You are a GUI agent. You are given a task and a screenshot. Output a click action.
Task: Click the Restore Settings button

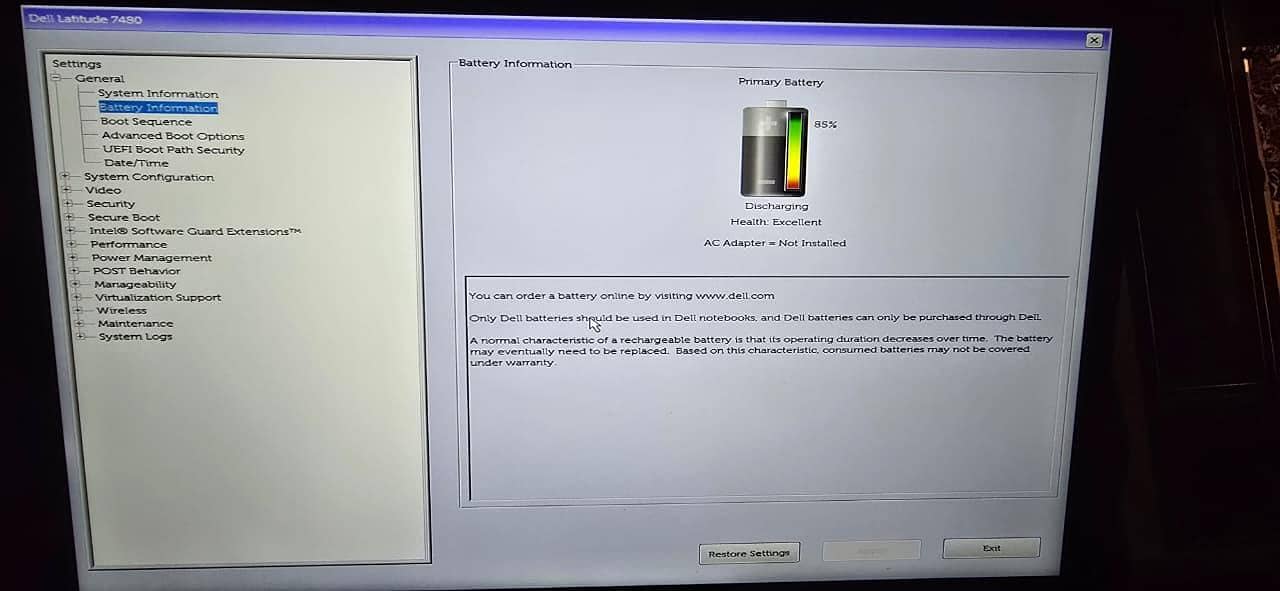coord(749,553)
